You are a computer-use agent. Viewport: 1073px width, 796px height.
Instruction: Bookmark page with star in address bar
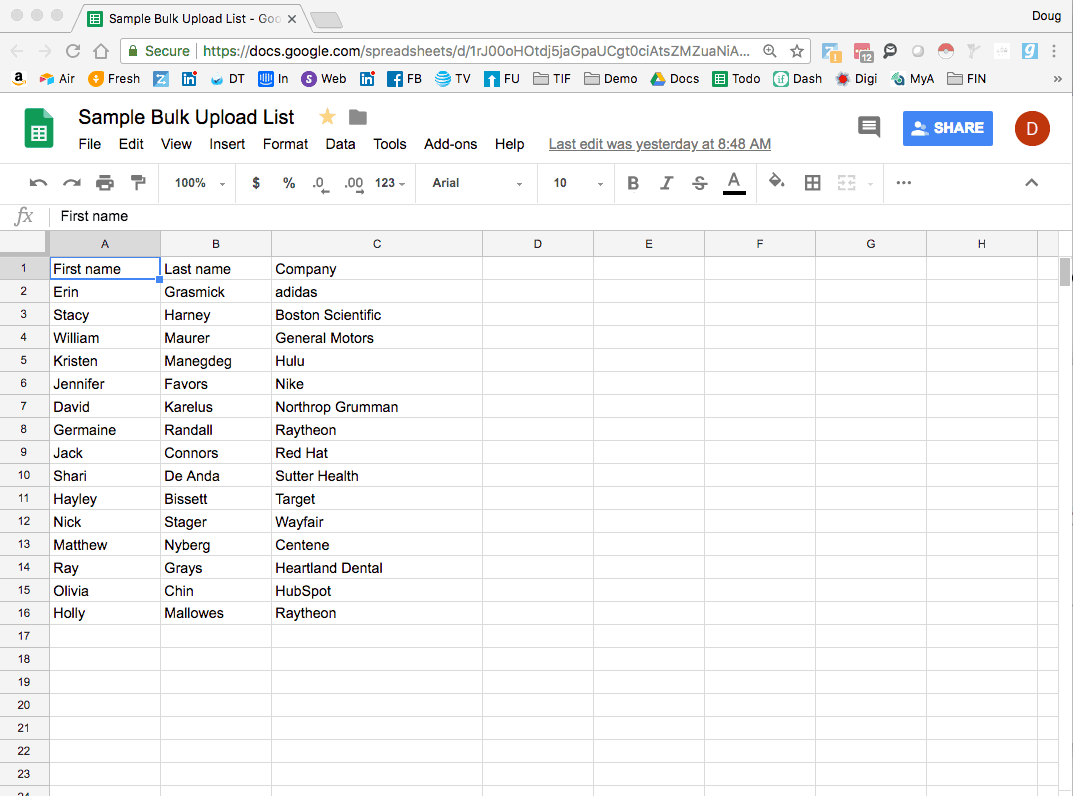coord(797,51)
